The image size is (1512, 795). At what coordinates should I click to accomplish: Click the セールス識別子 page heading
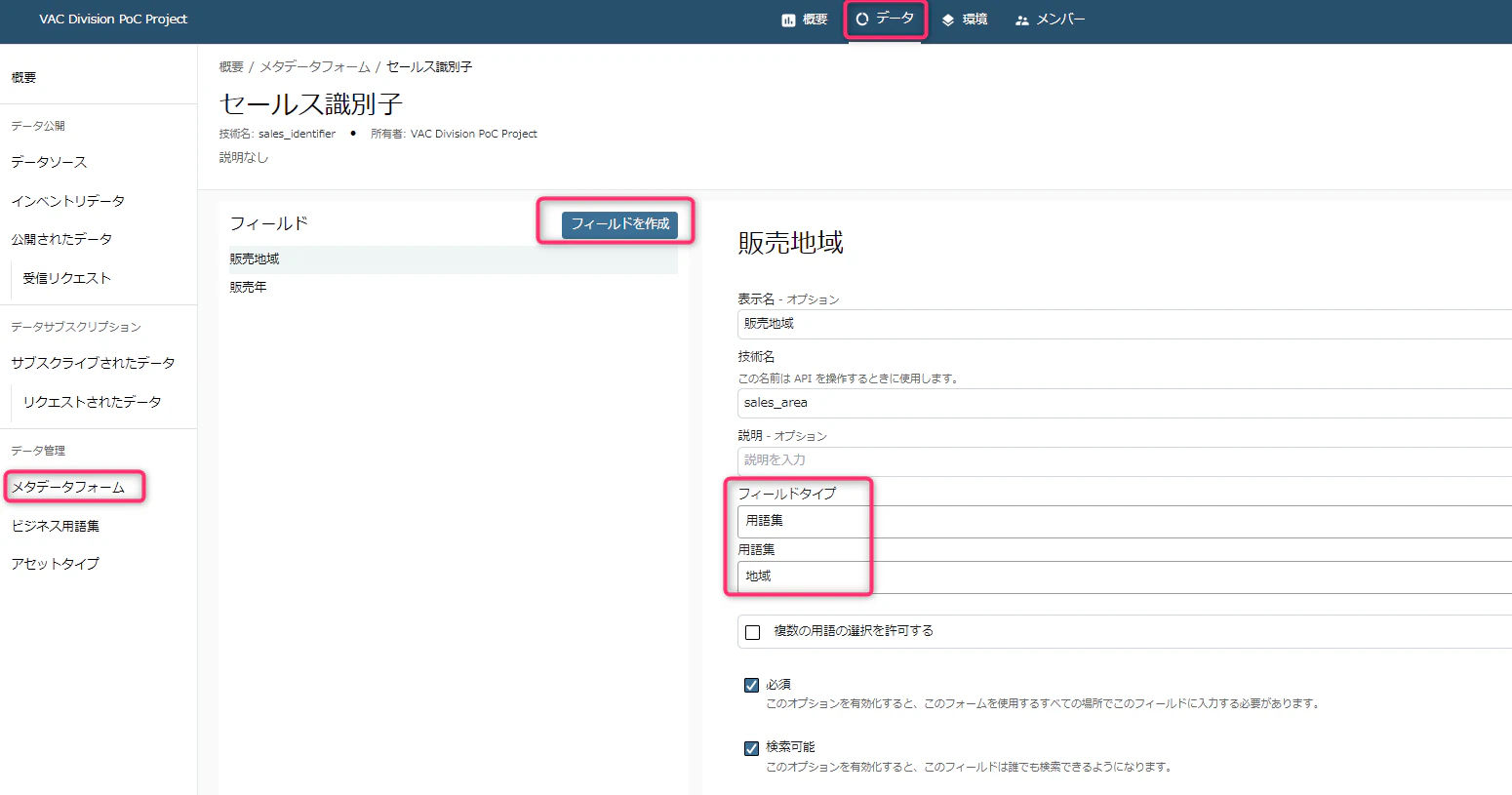pos(311,104)
